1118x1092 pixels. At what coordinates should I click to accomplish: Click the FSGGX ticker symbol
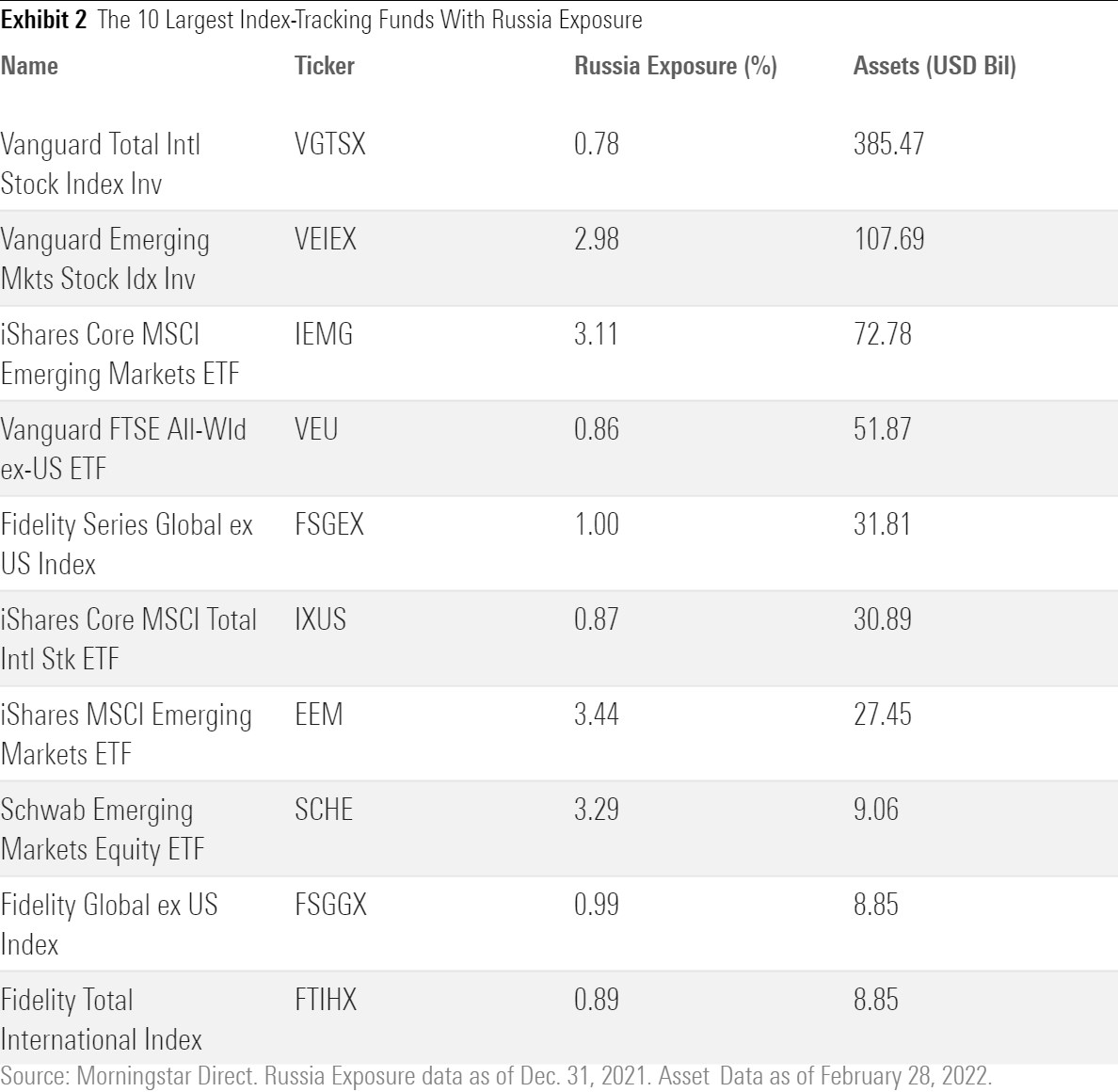pyautogui.click(x=330, y=905)
